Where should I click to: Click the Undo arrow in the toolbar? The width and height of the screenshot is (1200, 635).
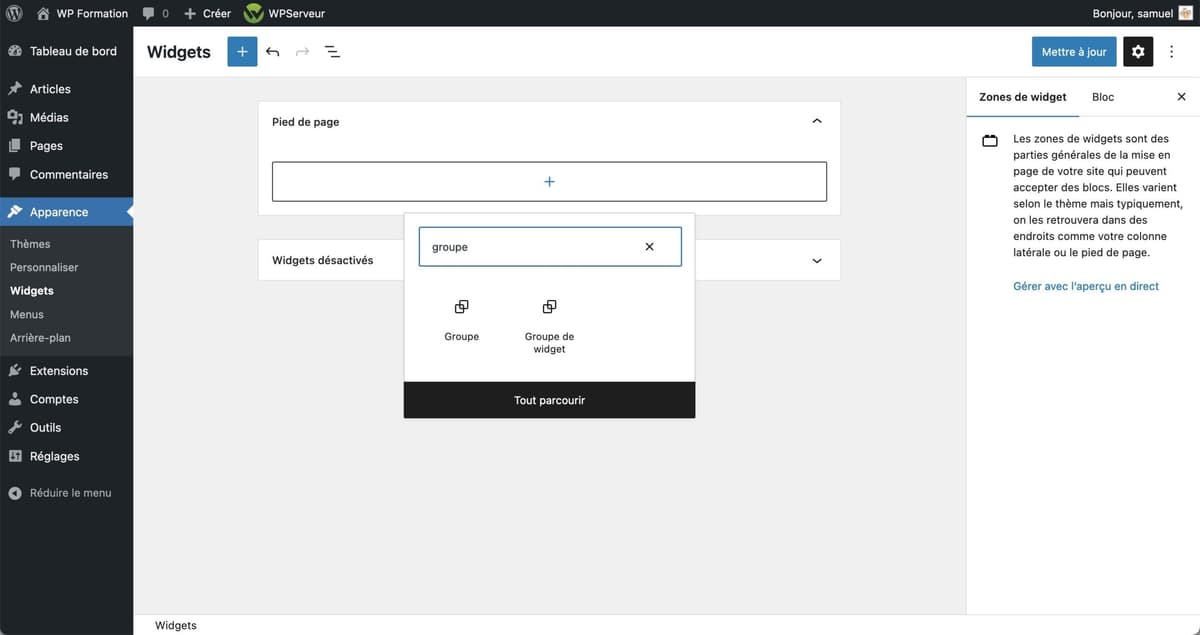click(x=272, y=50)
